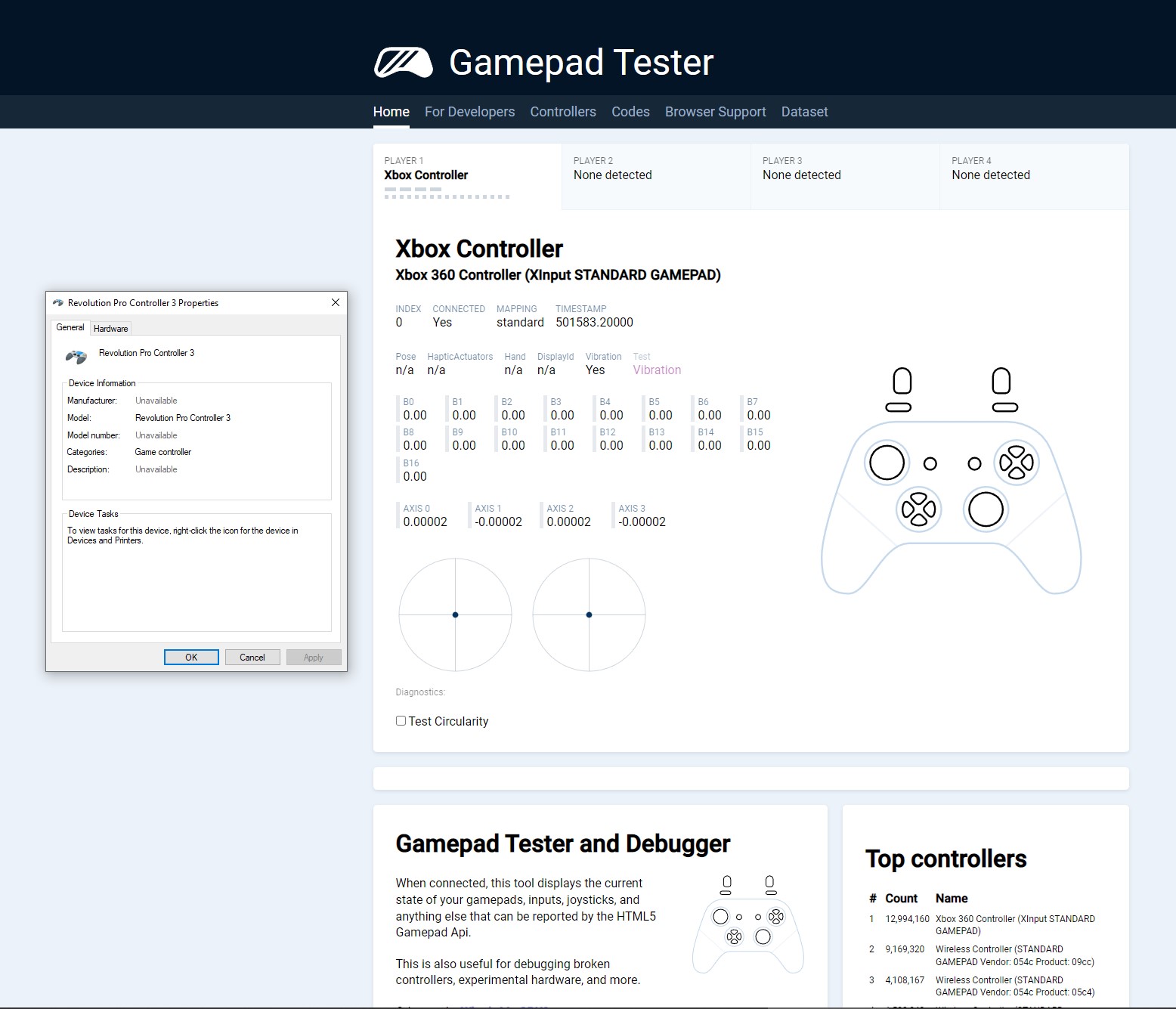Screen dimensions: 1176x1009
Task: Click the back button circle on diagram
Action: click(930, 463)
